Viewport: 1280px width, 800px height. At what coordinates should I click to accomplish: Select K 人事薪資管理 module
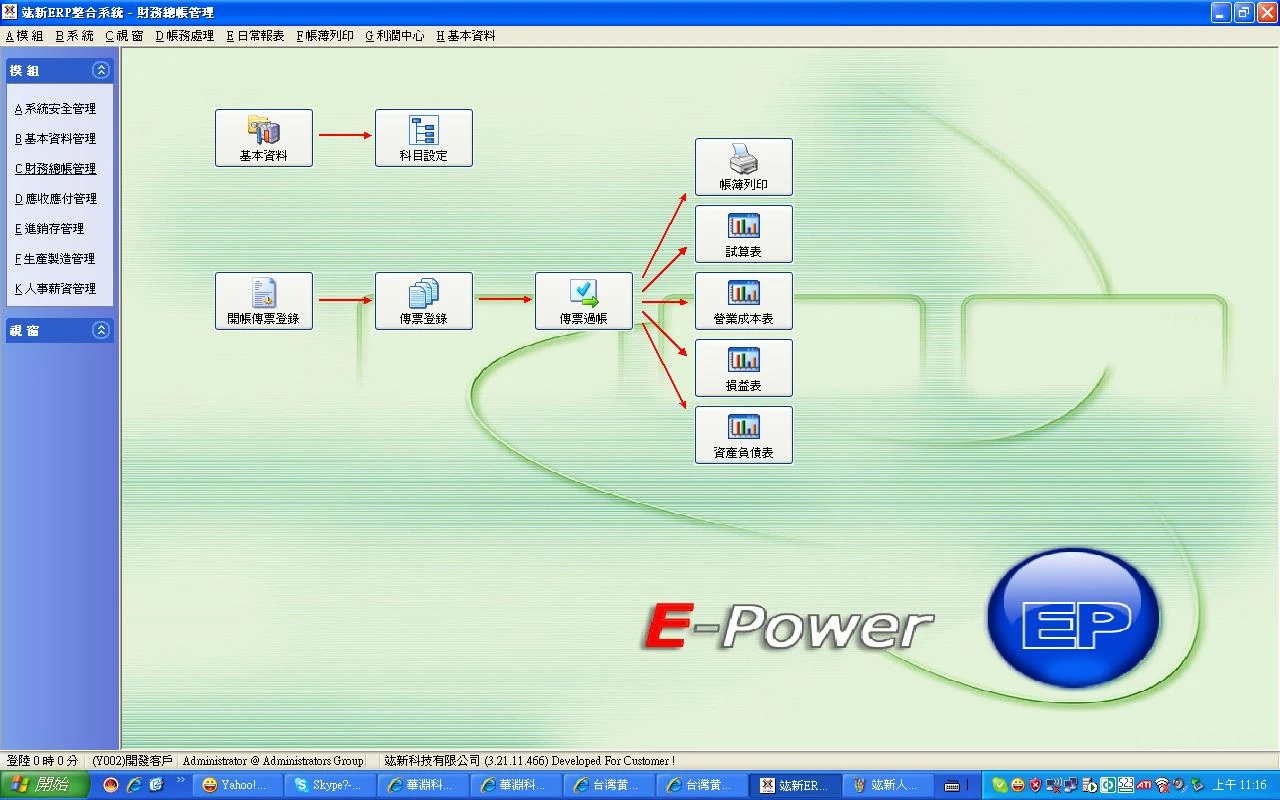point(56,289)
